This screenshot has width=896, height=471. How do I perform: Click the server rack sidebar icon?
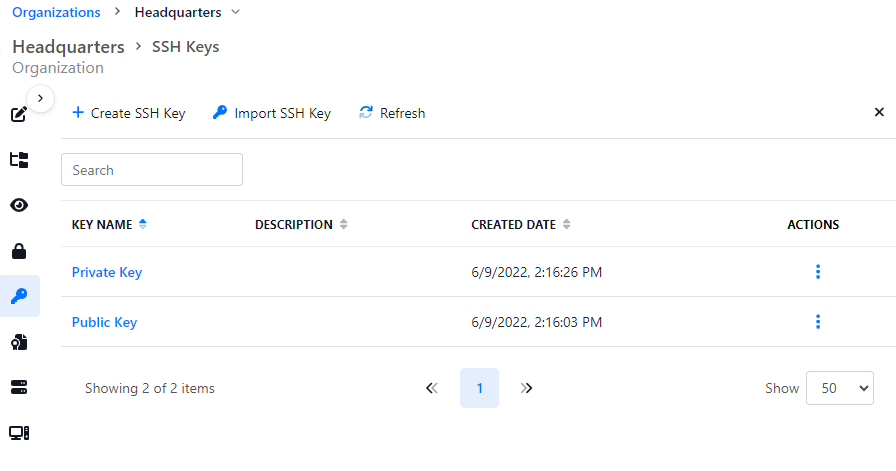point(19,387)
